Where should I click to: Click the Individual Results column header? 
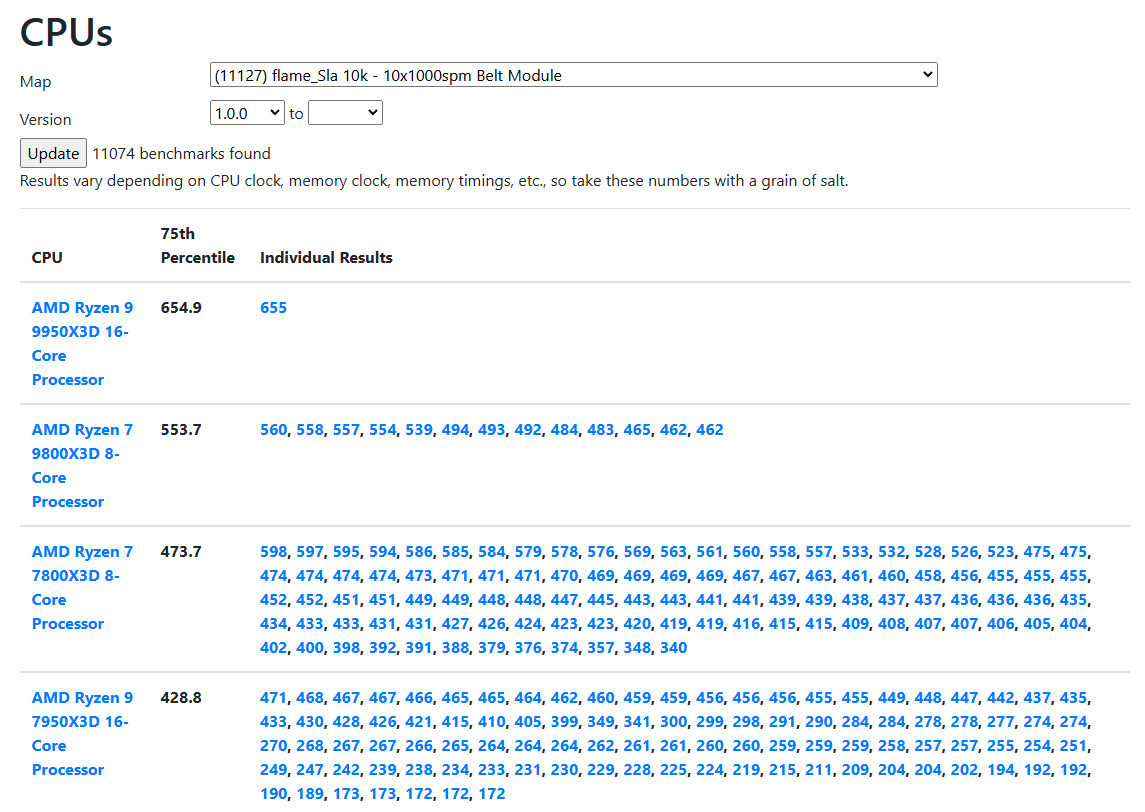pyautogui.click(x=326, y=258)
